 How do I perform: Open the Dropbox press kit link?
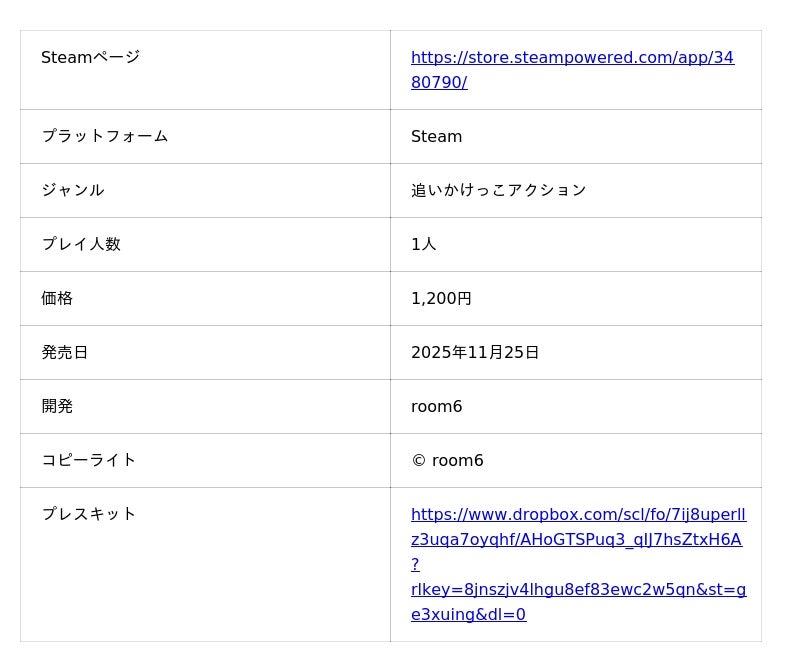point(578,515)
